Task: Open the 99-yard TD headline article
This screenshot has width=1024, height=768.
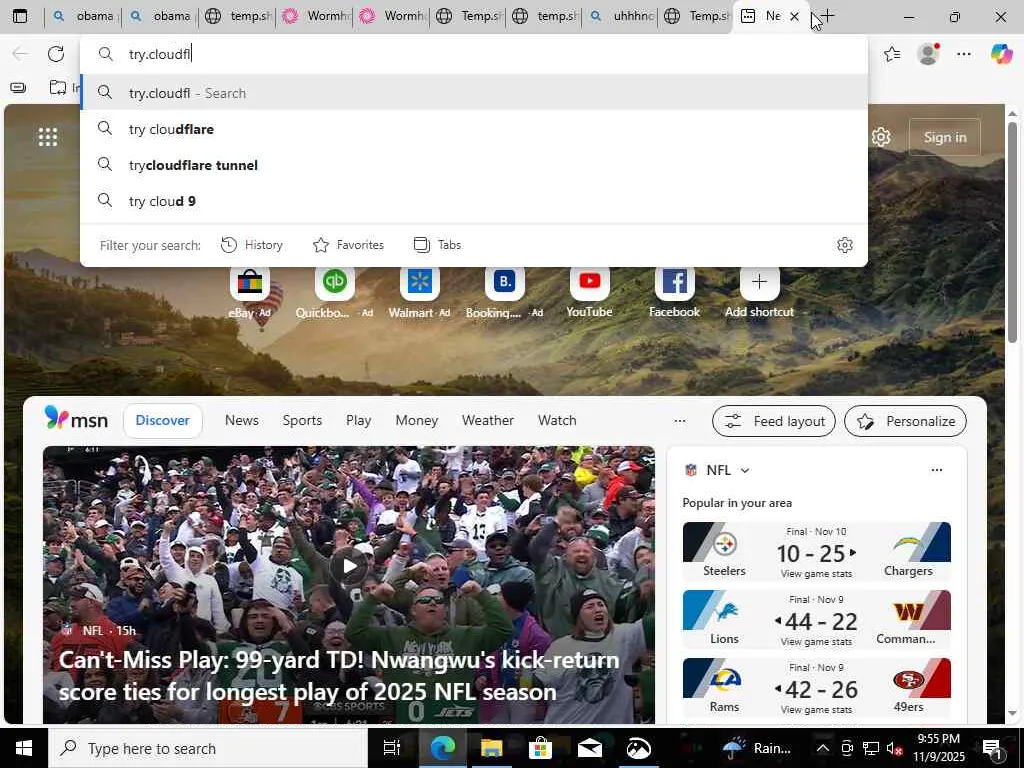Action: (x=339, y=676)
